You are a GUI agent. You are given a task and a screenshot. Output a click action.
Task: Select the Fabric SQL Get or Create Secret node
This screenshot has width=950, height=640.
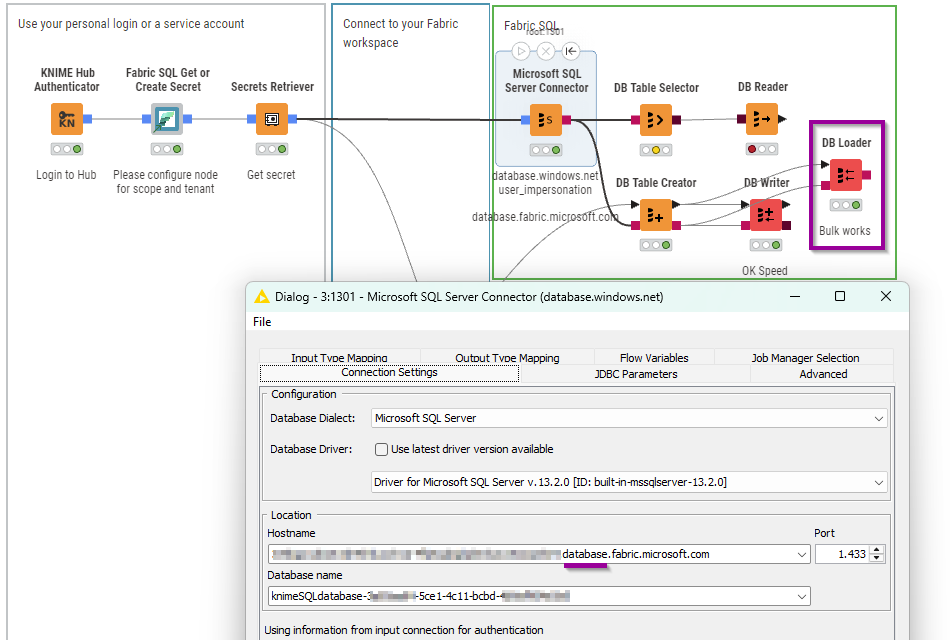coord(166,120)
